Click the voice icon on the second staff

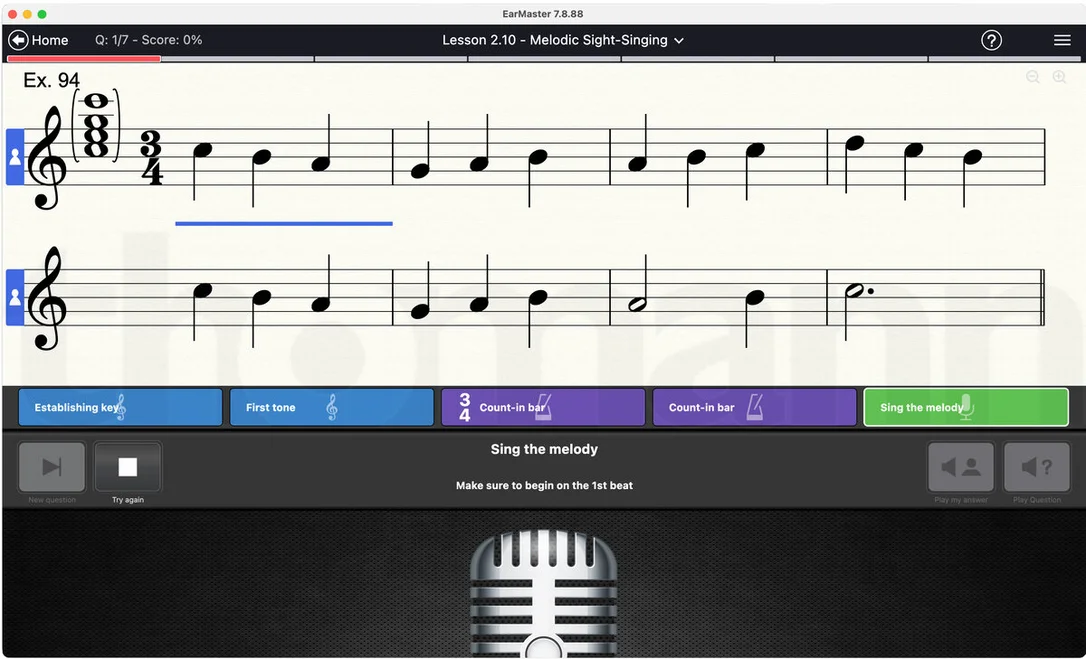15,297
